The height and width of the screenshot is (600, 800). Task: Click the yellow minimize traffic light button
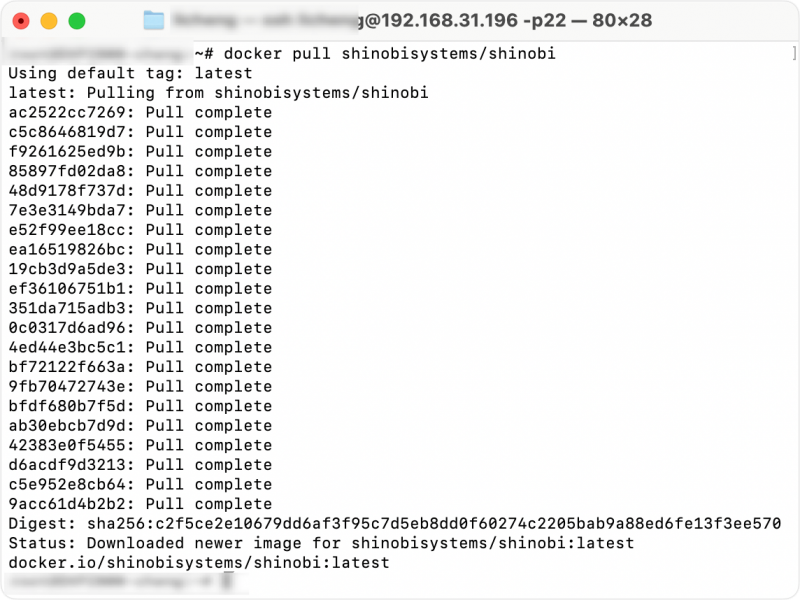pyautogui.click(x=46, y=18)
